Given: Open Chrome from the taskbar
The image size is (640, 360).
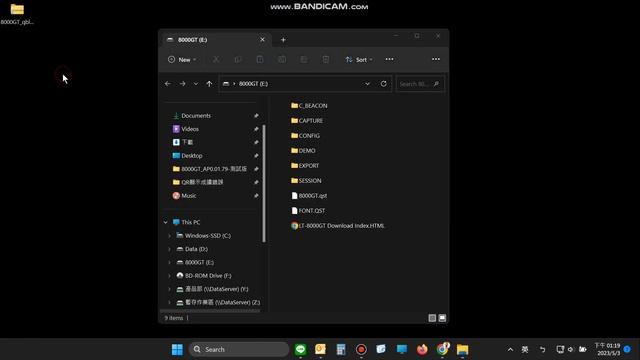Looking at the screenshot, I should (x=442, y=349).
